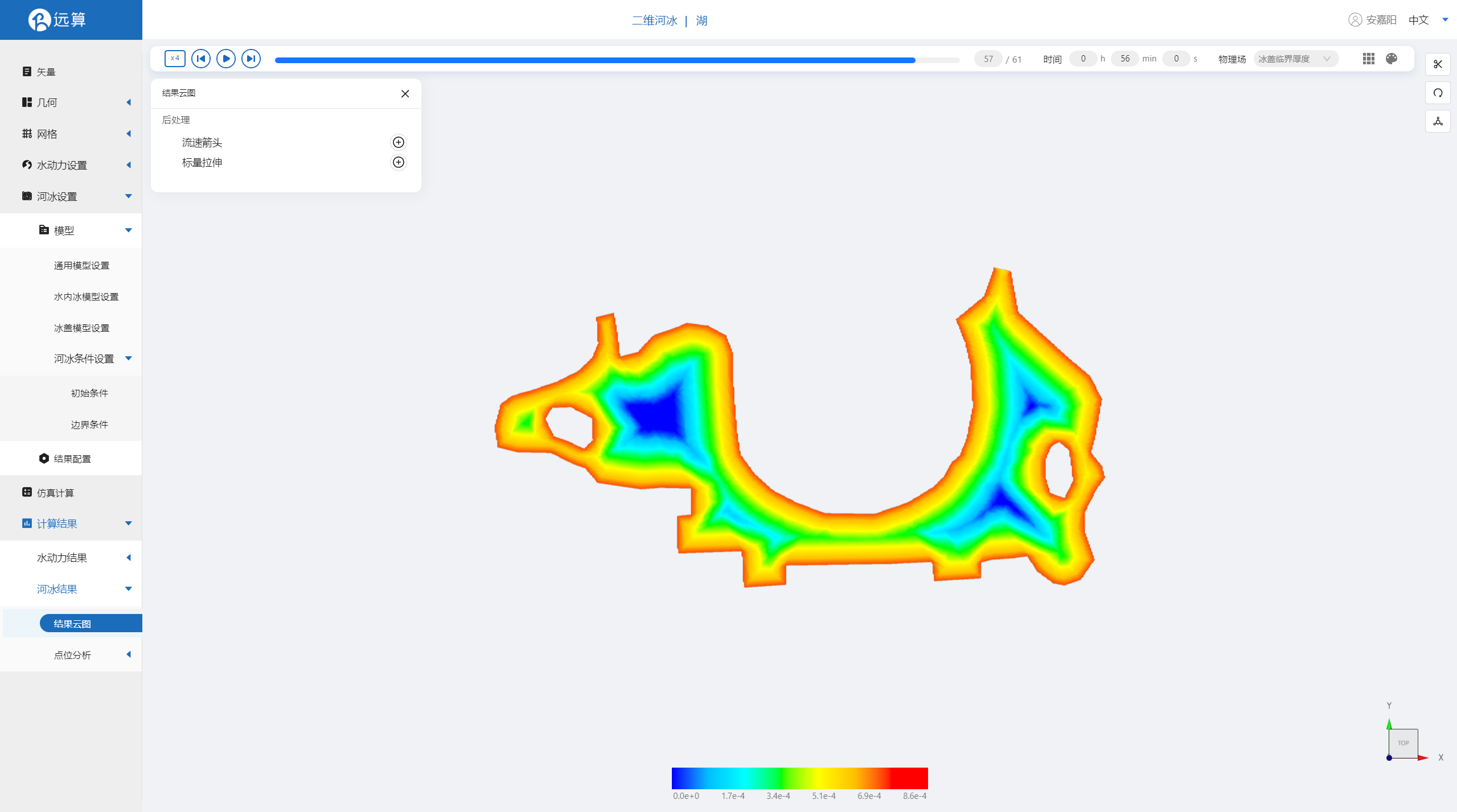Collapse the 河冰条件设置 arrow
This screenshot has width=1457, height=812.
(x=129, y=358)
